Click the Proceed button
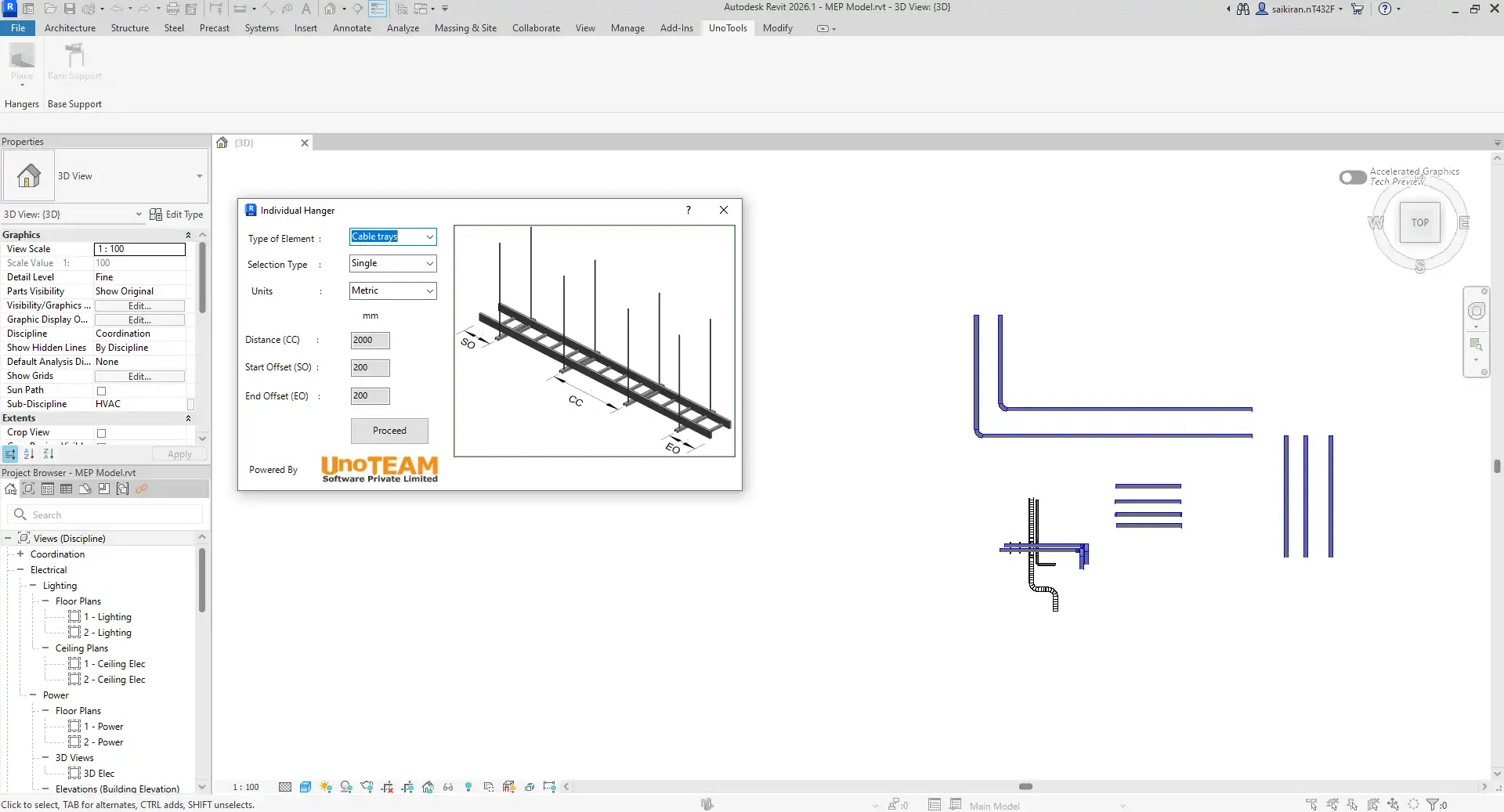 click(x=389, y=431)
